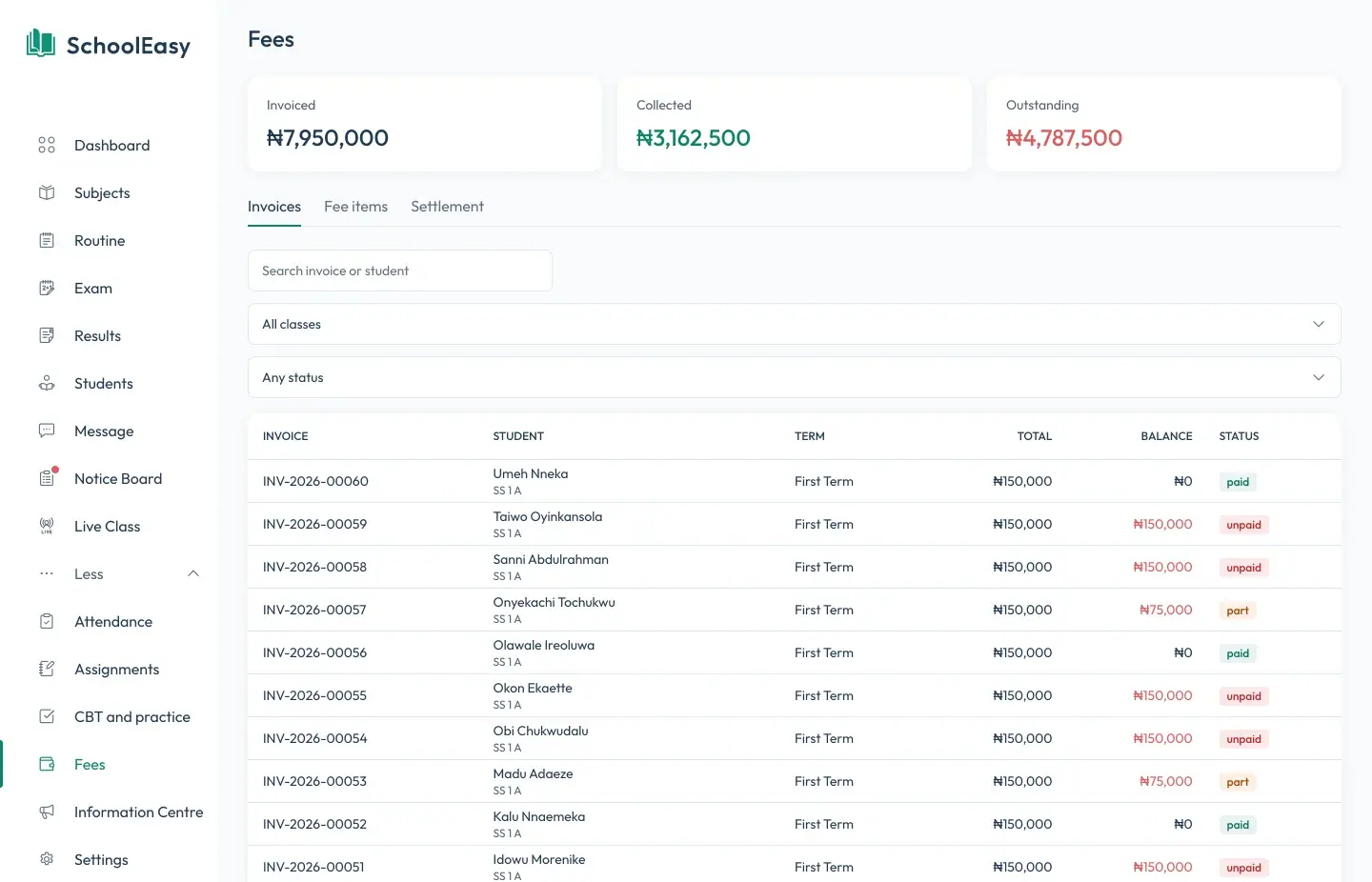Viewport: 1372px width, 882px height.
Task: Click the Notice Board icon with red dot
Action: (48, 477)
